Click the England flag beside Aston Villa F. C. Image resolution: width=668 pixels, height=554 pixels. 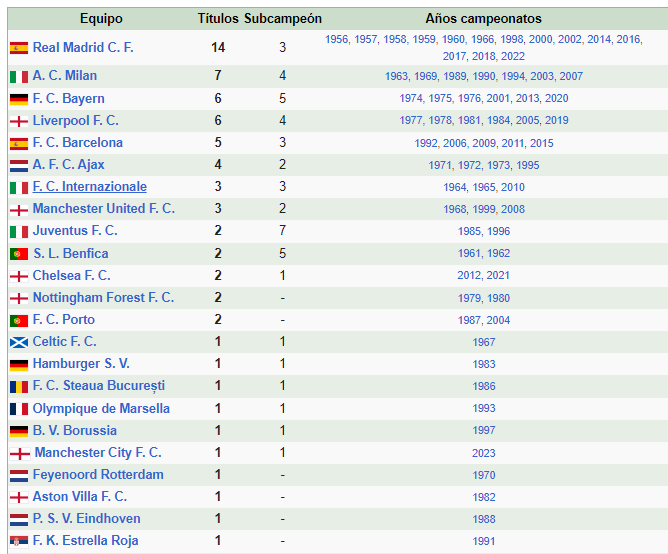[19, 497]
